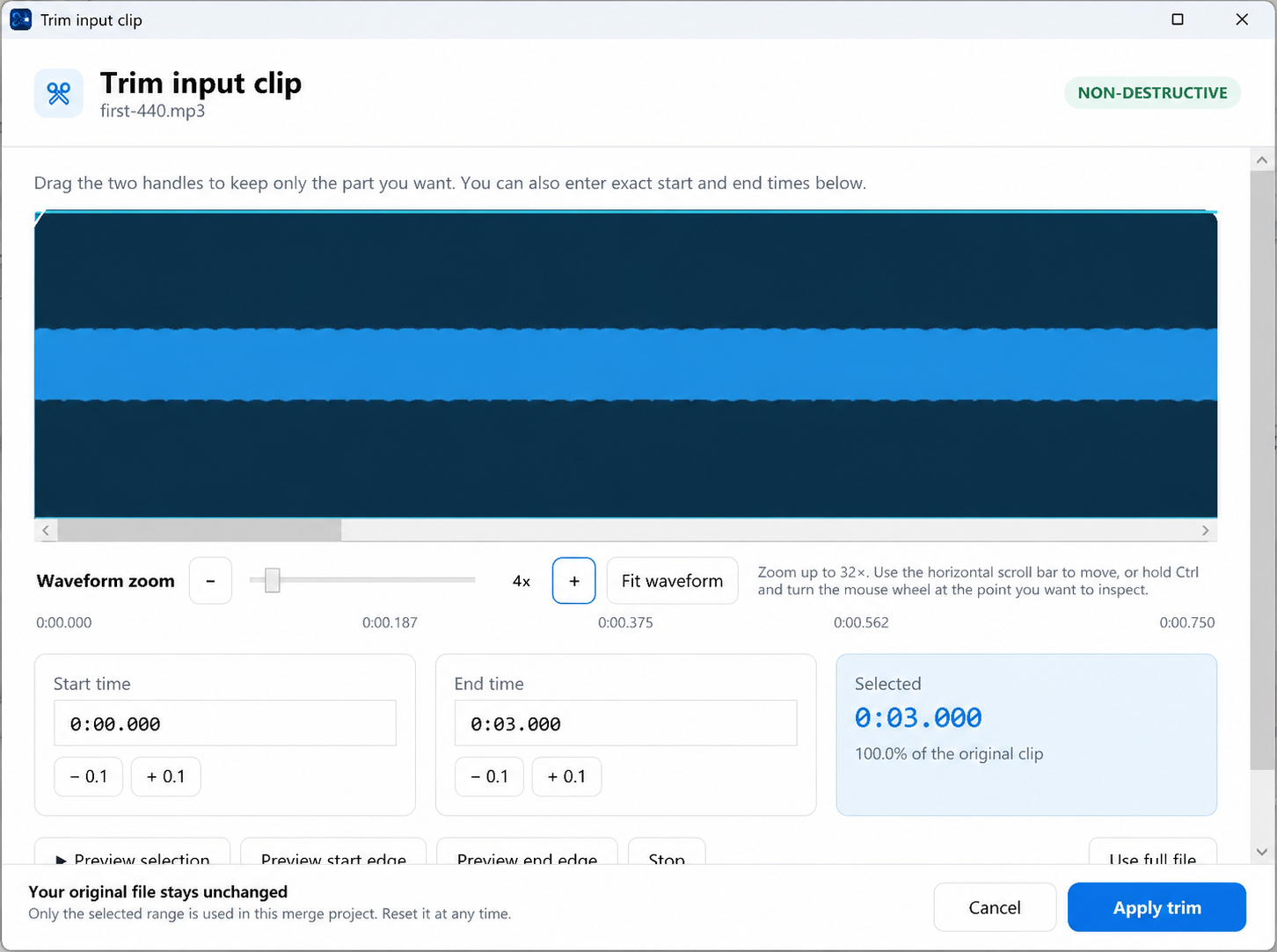Click the waveform scroll right arrow
This screenshot has height=952, width=1277.
pos(1206,530)
